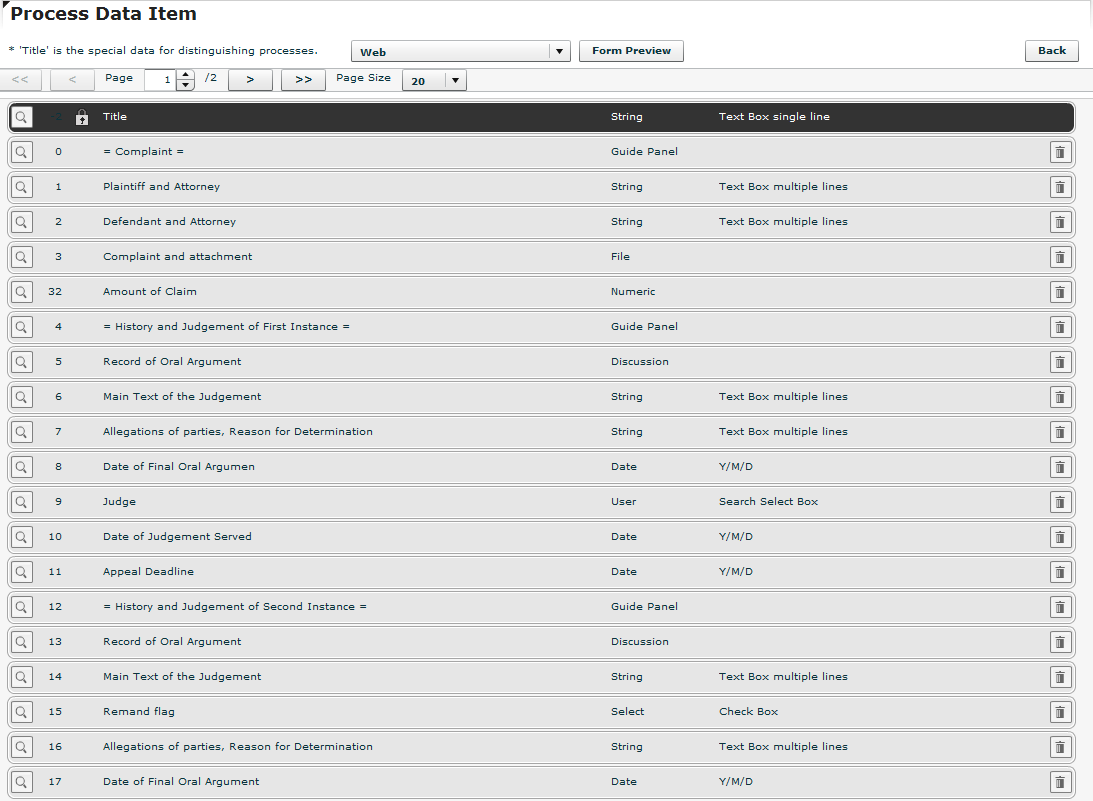Delete Complaint and attachment item
The height and width of the screenshot is (801, 1093).
(x=1060, y=257)
